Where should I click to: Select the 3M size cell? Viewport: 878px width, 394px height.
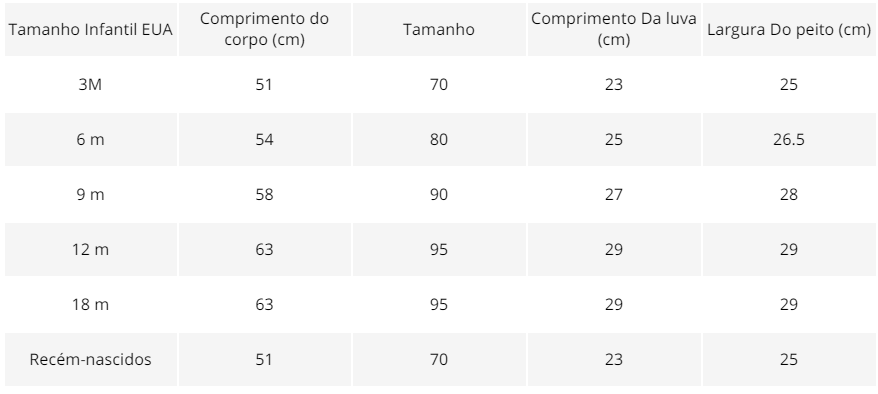[91, 85]
